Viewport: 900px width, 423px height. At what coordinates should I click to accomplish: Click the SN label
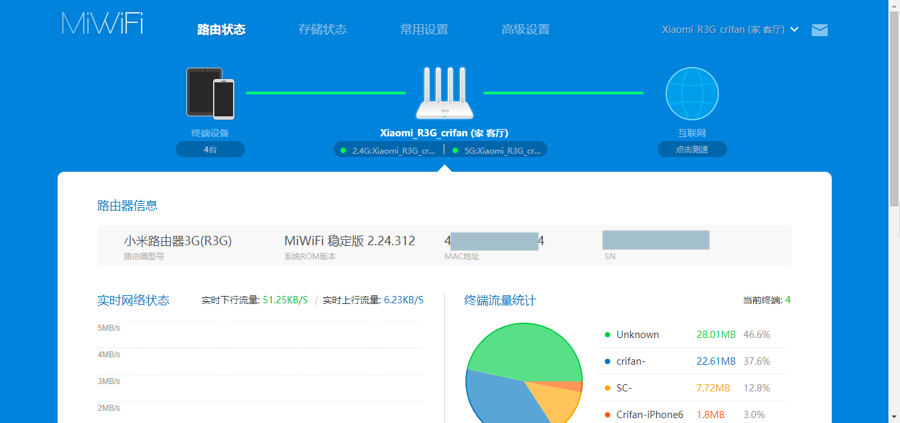click(x=610, y=257)
